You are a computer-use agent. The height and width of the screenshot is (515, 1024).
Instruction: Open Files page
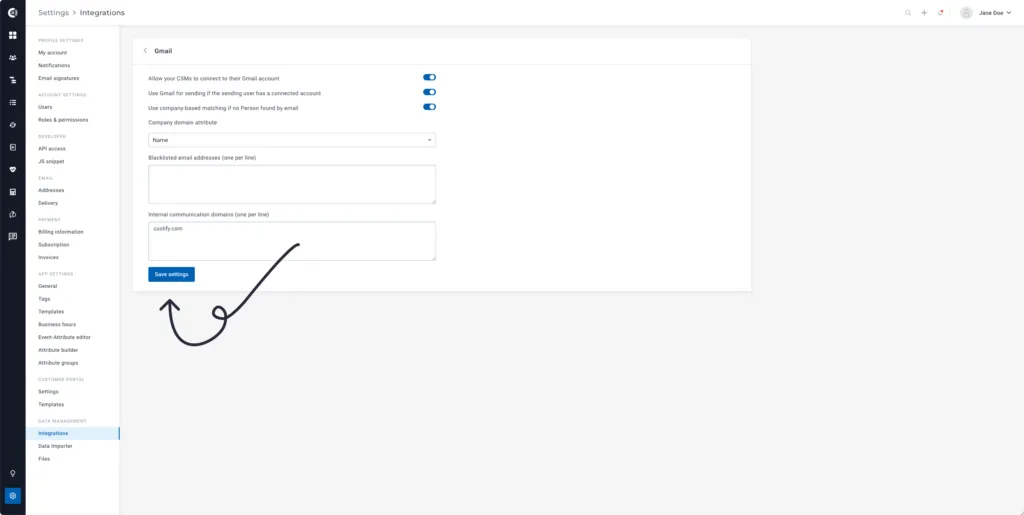click(x=44, y=459)
